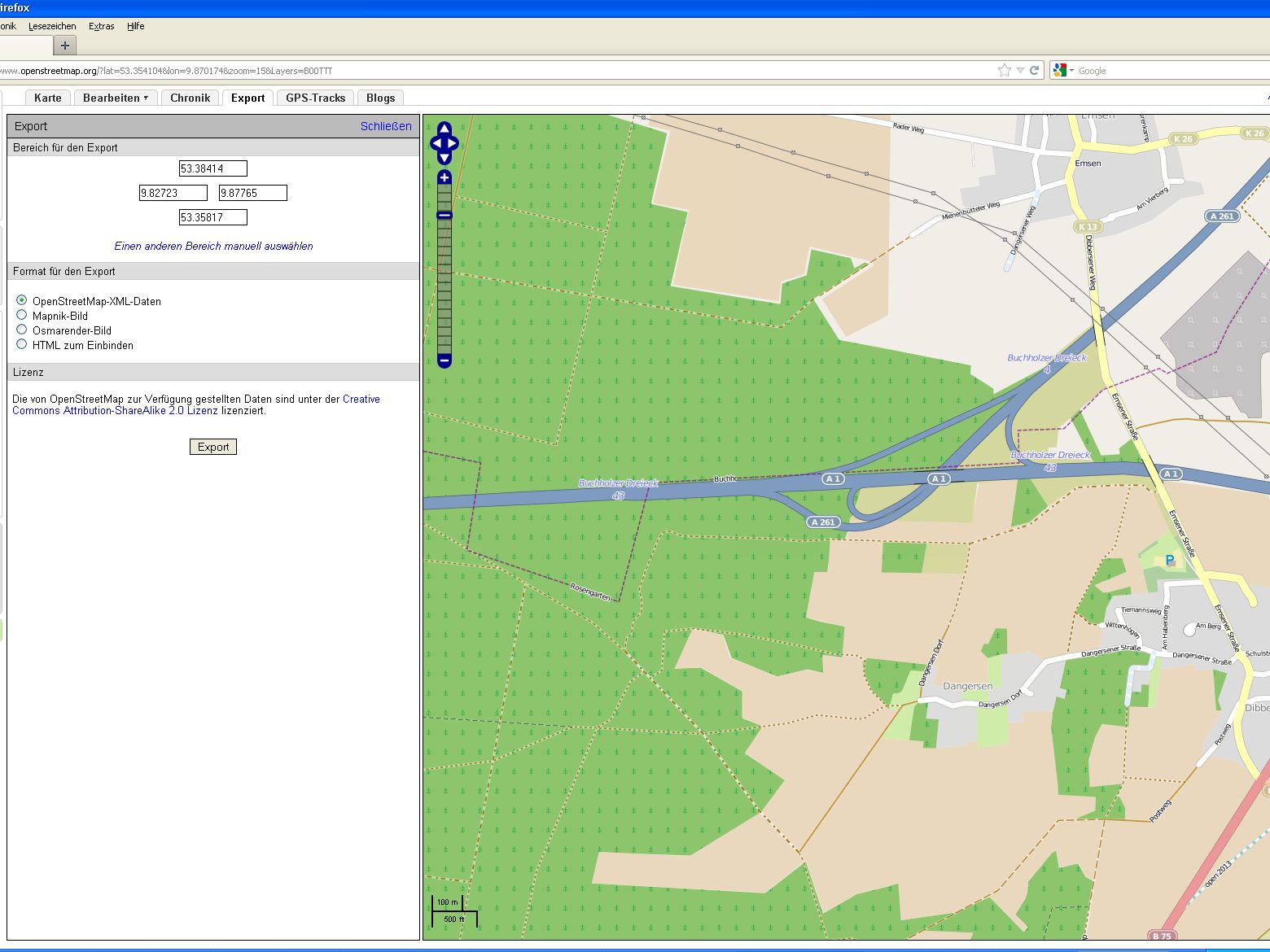The image size is (1270, 952).
Task: Click the K 13 road shield
Action: [x=1088, y=226]
